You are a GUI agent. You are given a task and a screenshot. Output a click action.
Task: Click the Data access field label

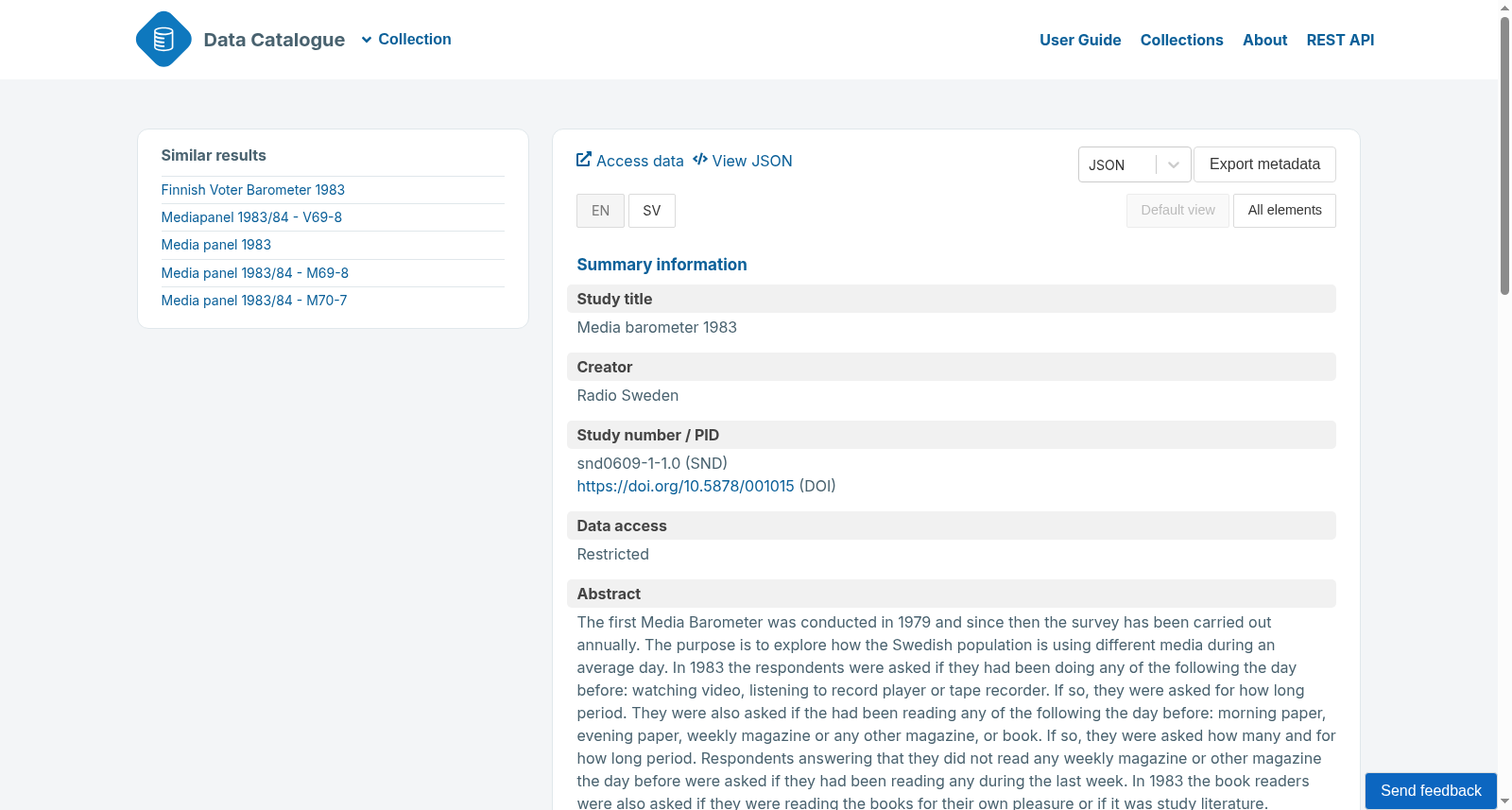622,526
